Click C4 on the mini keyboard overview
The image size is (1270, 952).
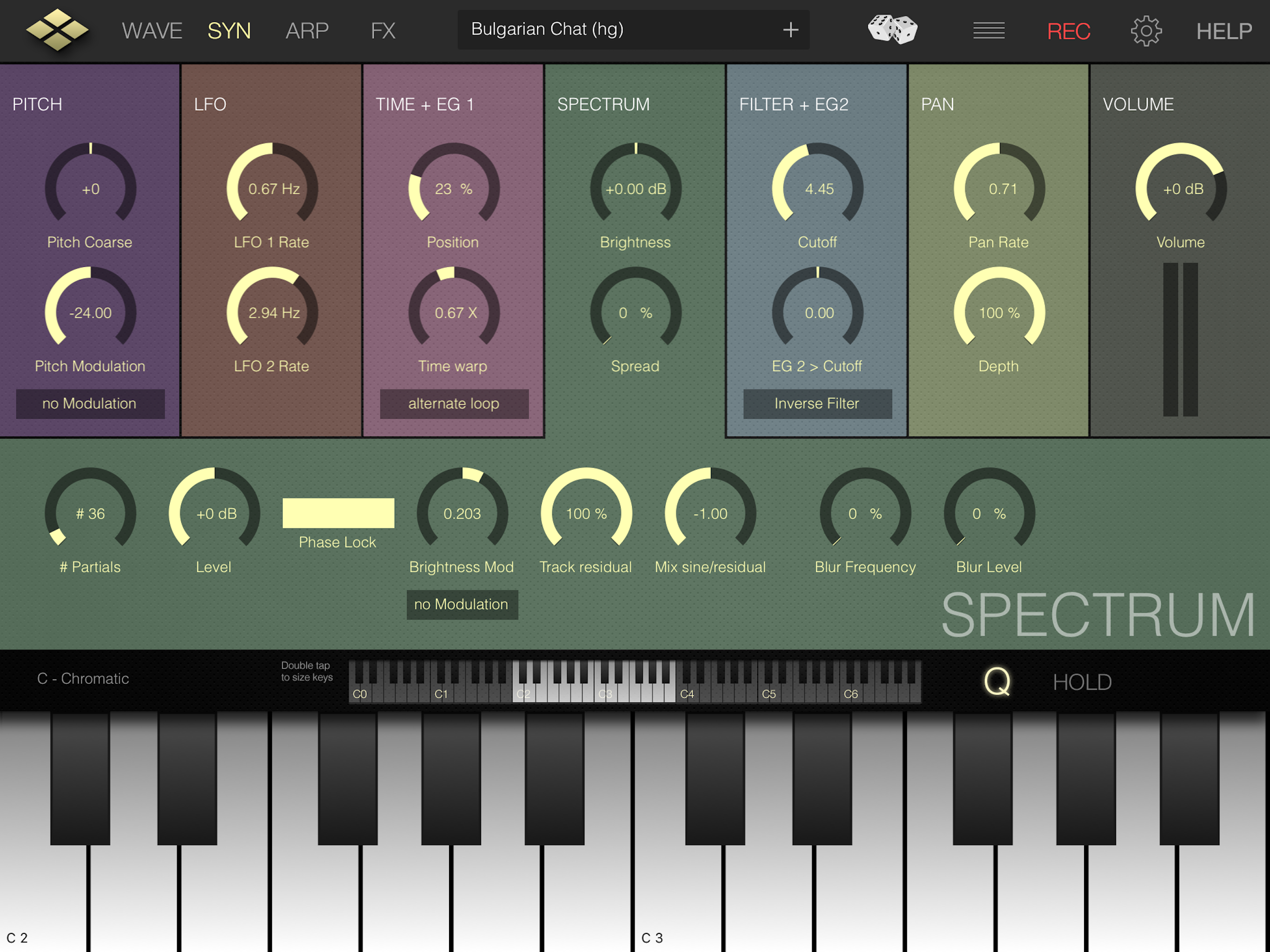(x=682, y=694)
